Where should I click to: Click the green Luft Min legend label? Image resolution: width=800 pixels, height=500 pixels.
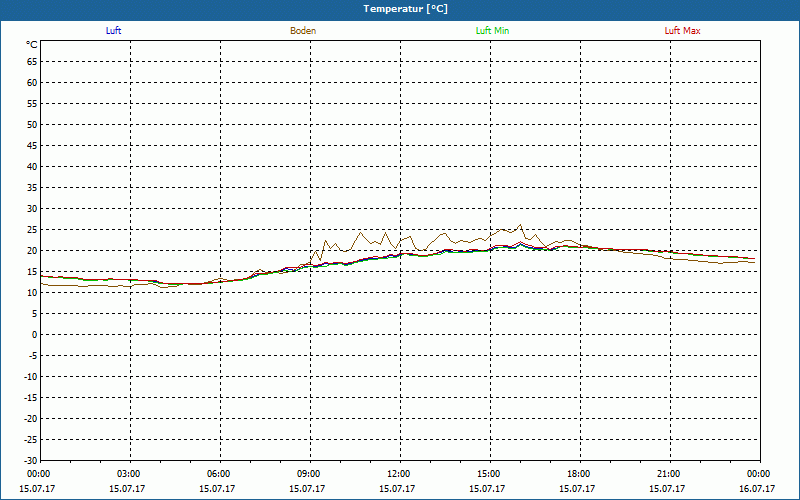[x=492, y=31]
